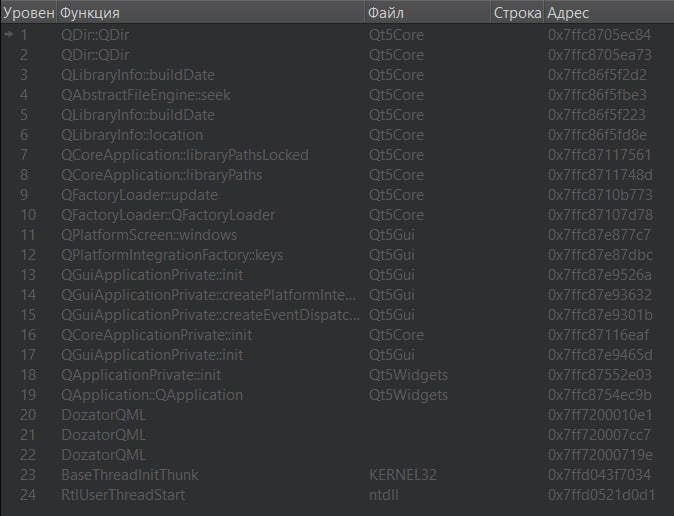Click Qt5Gui in the QPlatformScreen::windows row
The image size is (674, 516).
point(392,235)
